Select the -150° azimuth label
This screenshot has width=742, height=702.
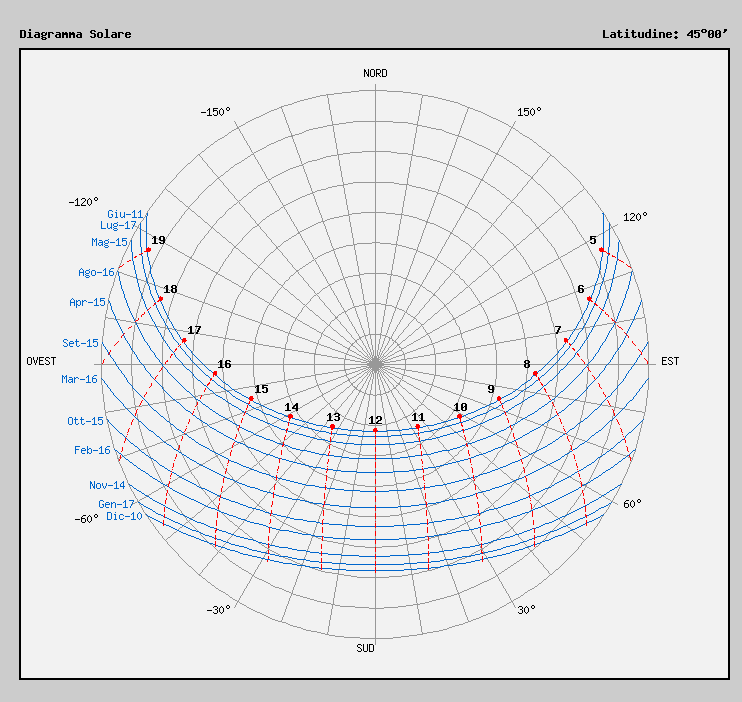215,112
